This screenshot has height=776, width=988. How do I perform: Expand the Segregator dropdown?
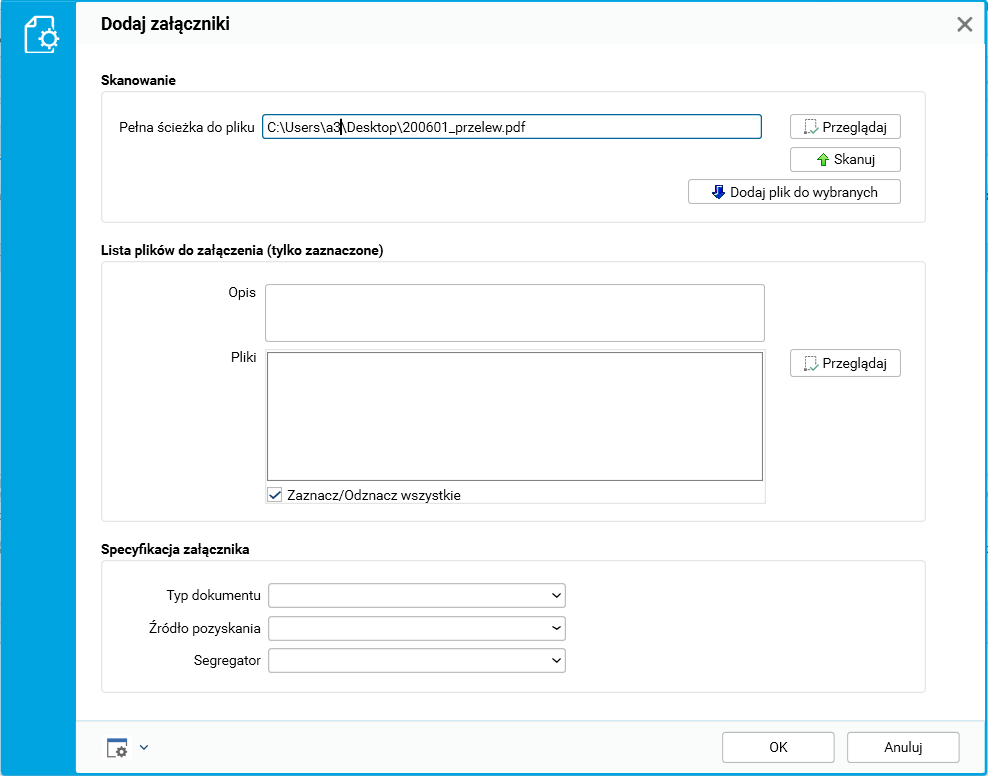pos(556,661)
